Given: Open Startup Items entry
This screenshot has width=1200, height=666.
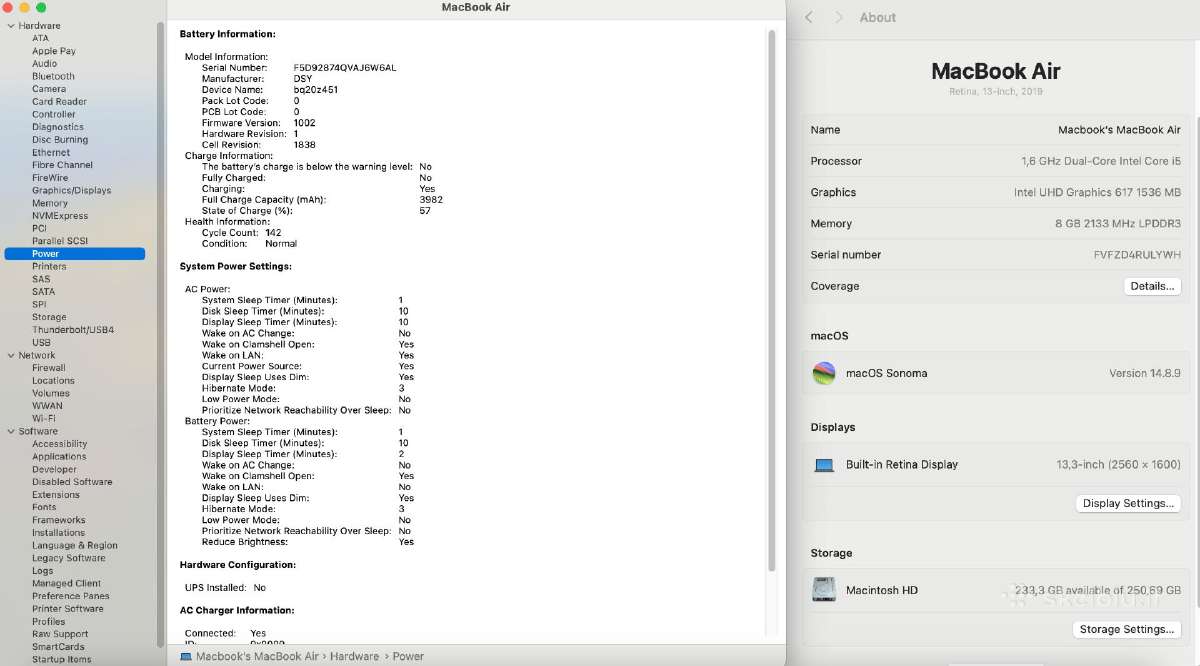Looking at the screenshot, I should (62, 660).
